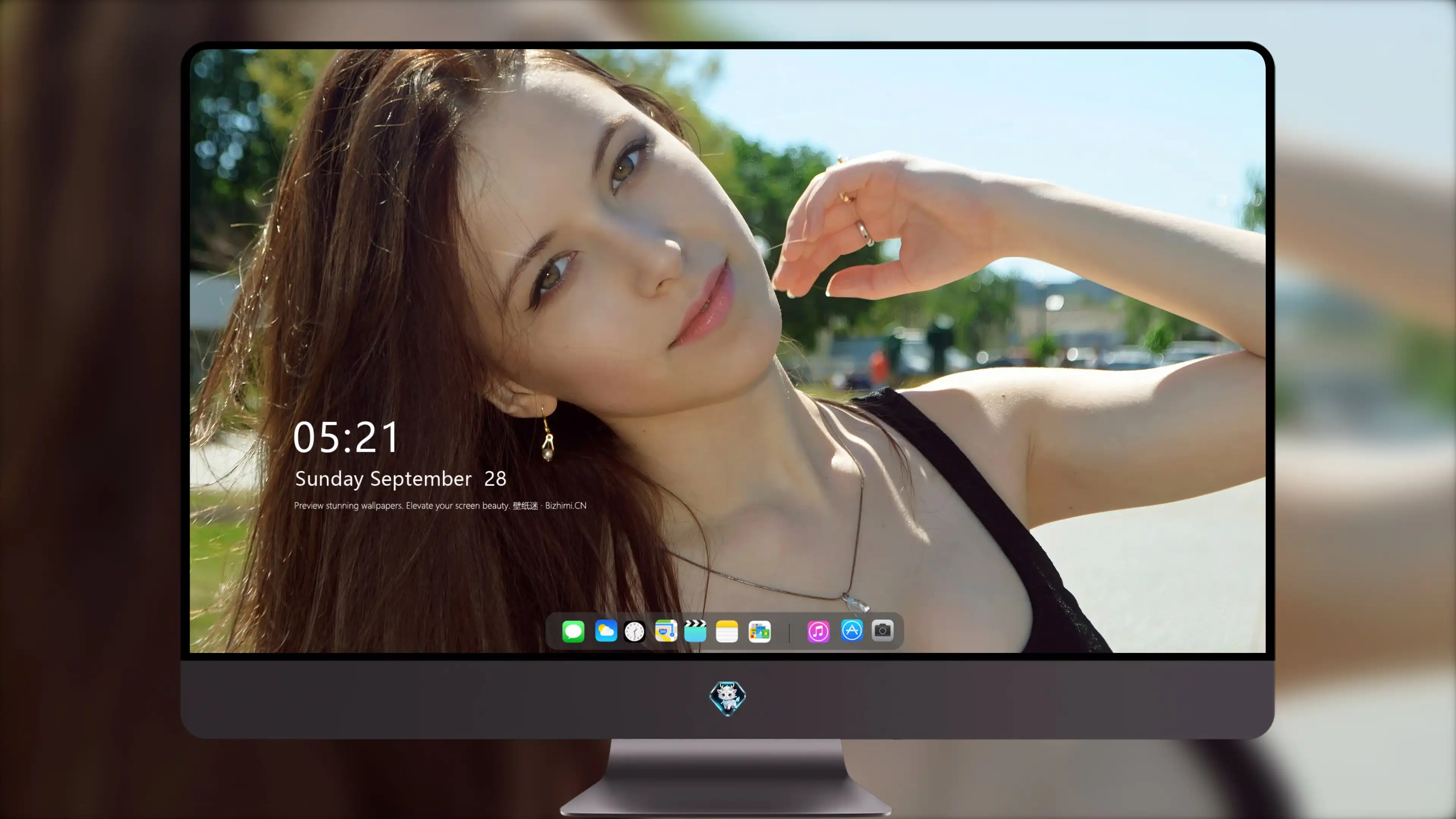
Task: Open the Weather app in the dock
Action: click(x=606, y=631)
